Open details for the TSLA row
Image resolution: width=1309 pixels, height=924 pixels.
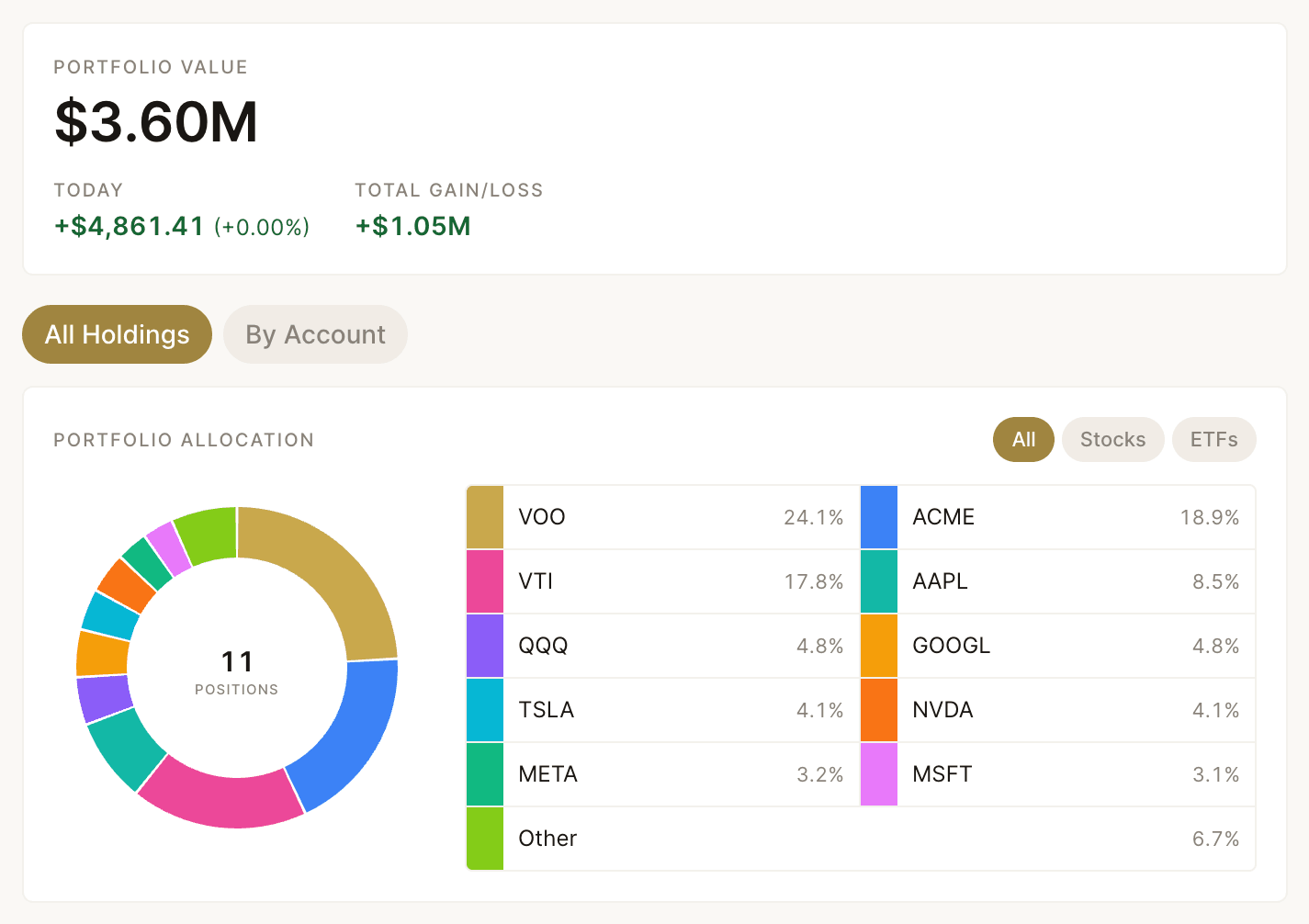[x=661, y=710]
